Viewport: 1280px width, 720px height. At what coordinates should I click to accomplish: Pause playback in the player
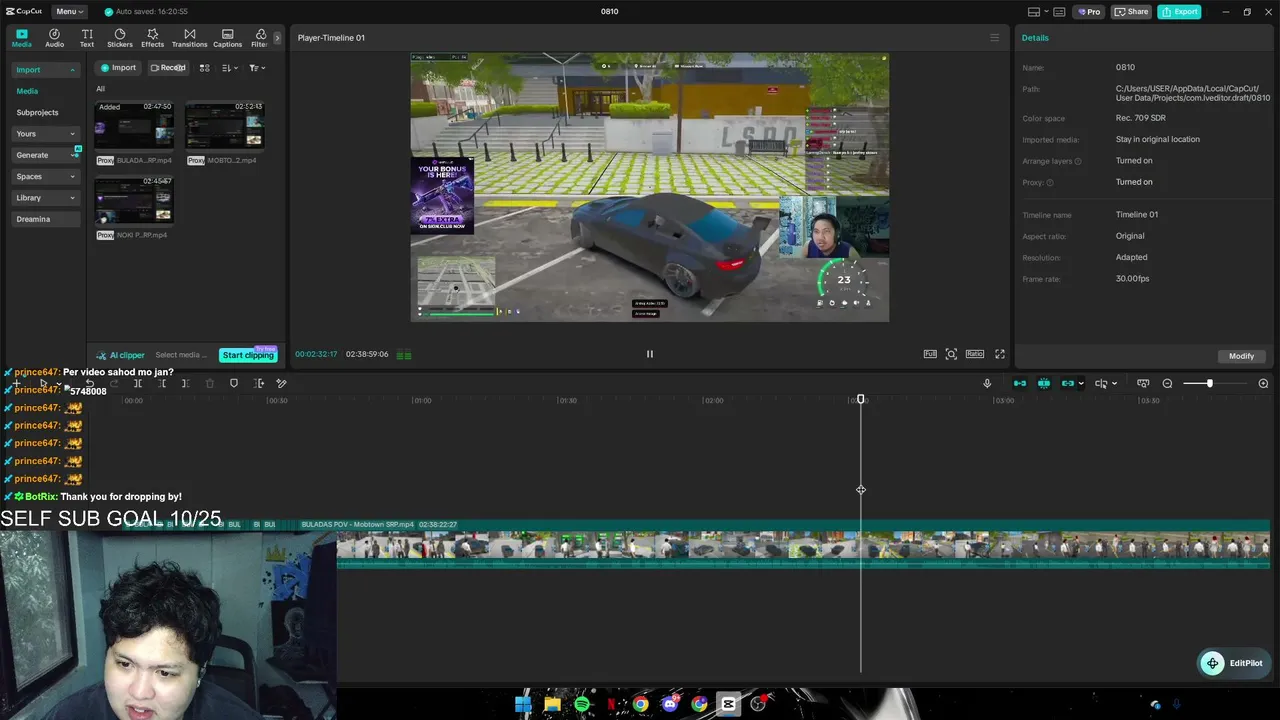650,354
